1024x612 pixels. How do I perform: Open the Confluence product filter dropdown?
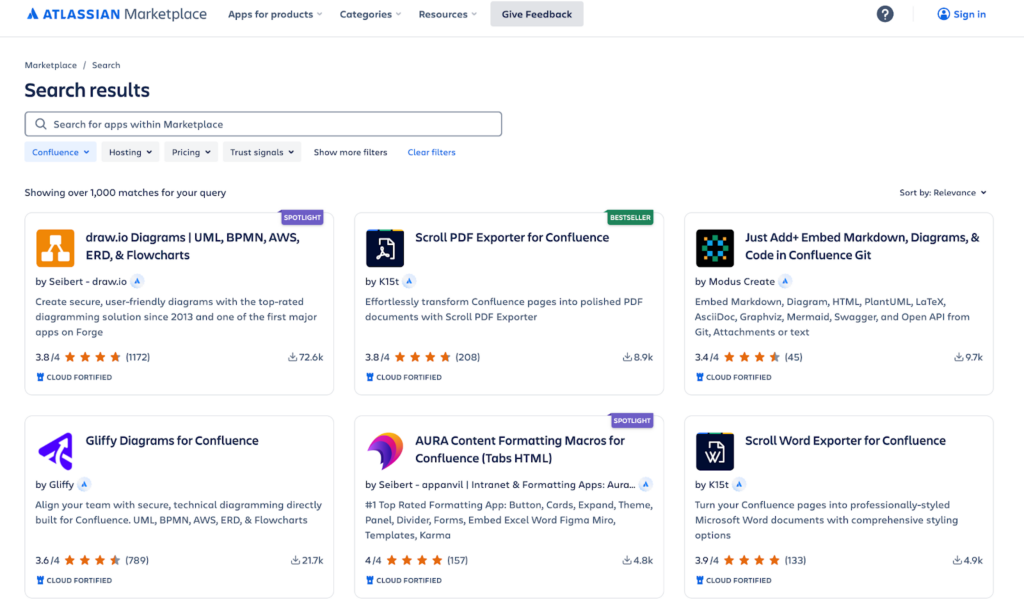(x=60, y=152)
